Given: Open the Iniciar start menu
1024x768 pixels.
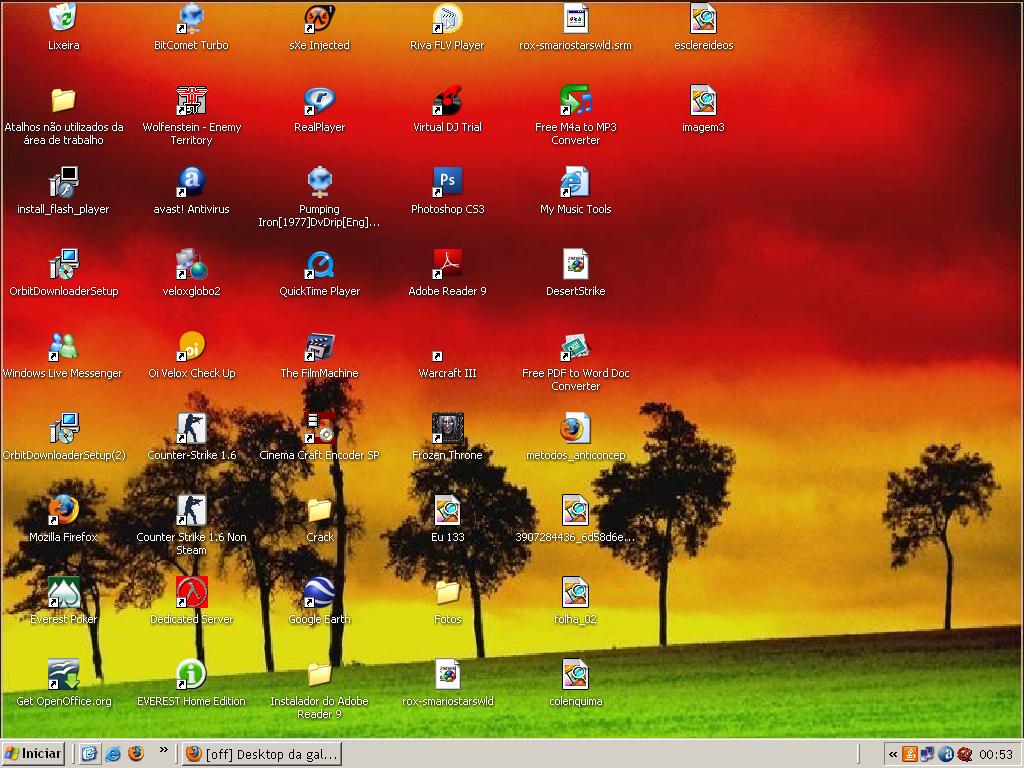Looking at the screenshot, I should 33,754.
